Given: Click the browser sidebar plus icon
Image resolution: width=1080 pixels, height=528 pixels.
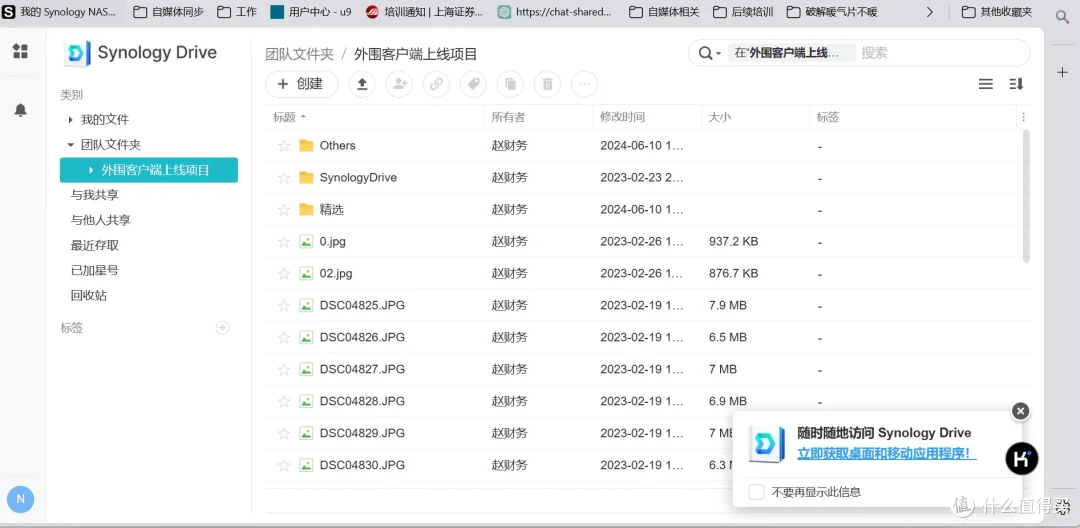Looking at the screenshot, I should 1062,72.
